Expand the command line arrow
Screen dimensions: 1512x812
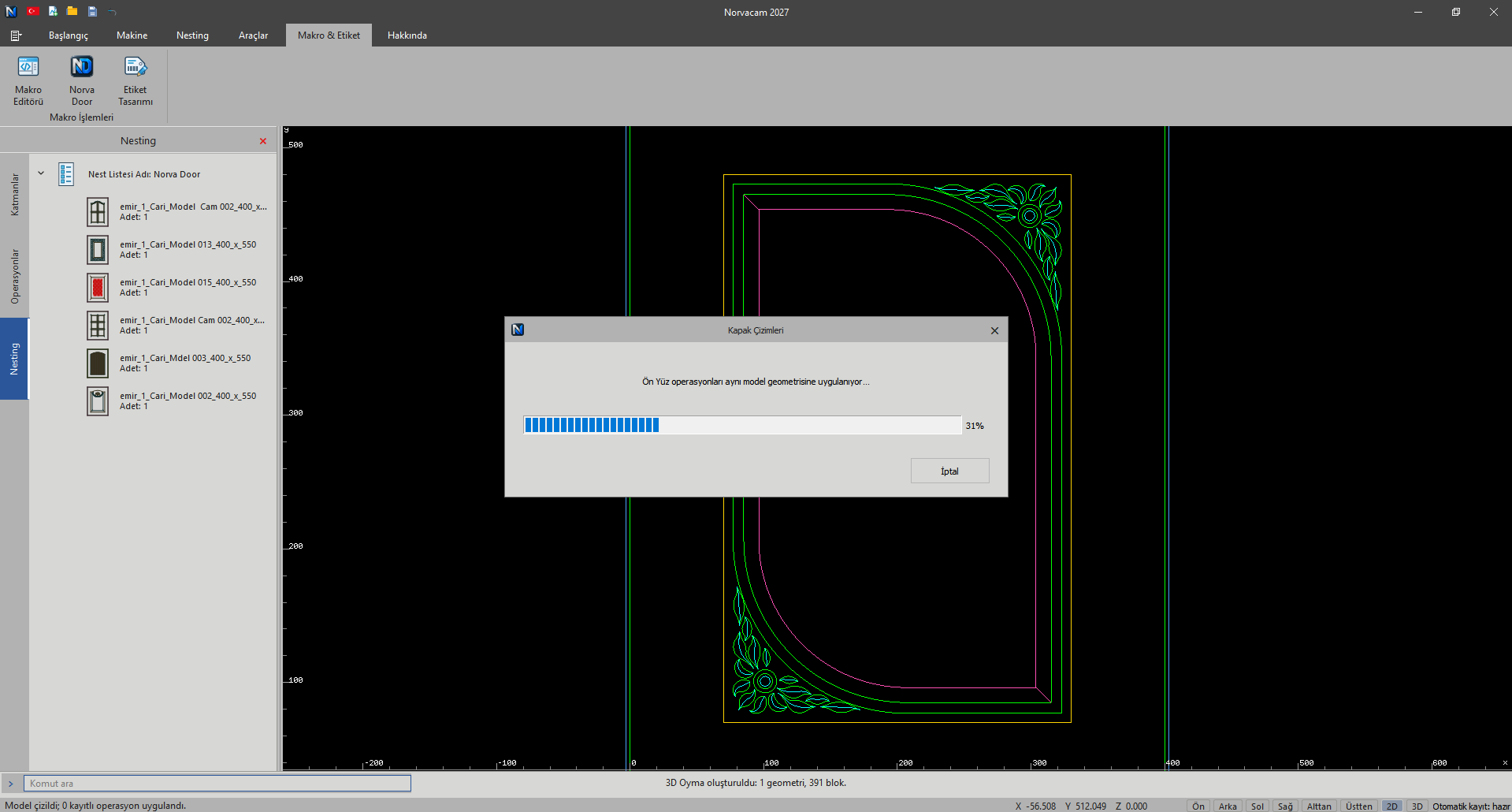tap(11, 784)
